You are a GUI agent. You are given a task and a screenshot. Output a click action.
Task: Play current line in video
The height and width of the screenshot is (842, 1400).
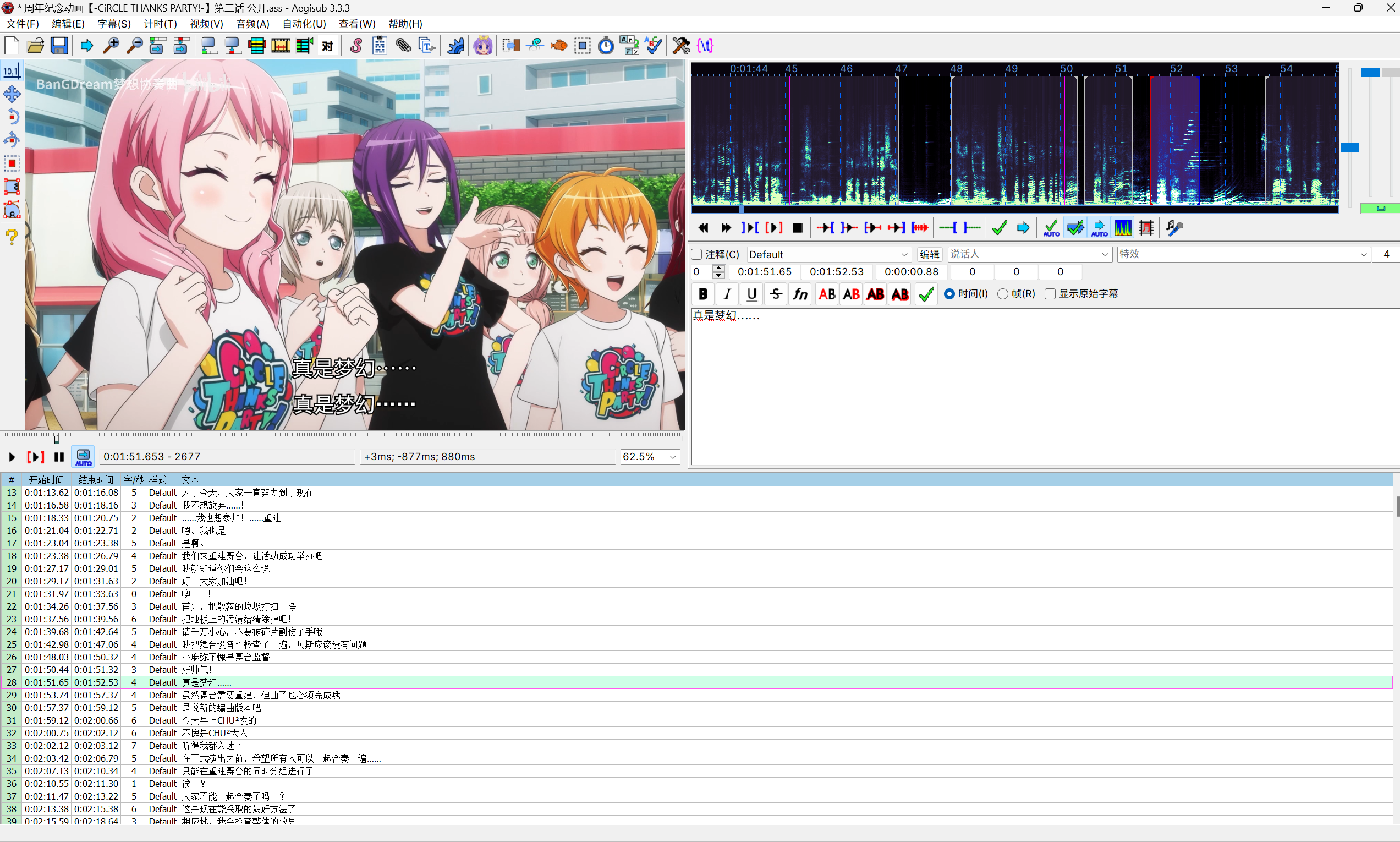[x=36, y=457]
